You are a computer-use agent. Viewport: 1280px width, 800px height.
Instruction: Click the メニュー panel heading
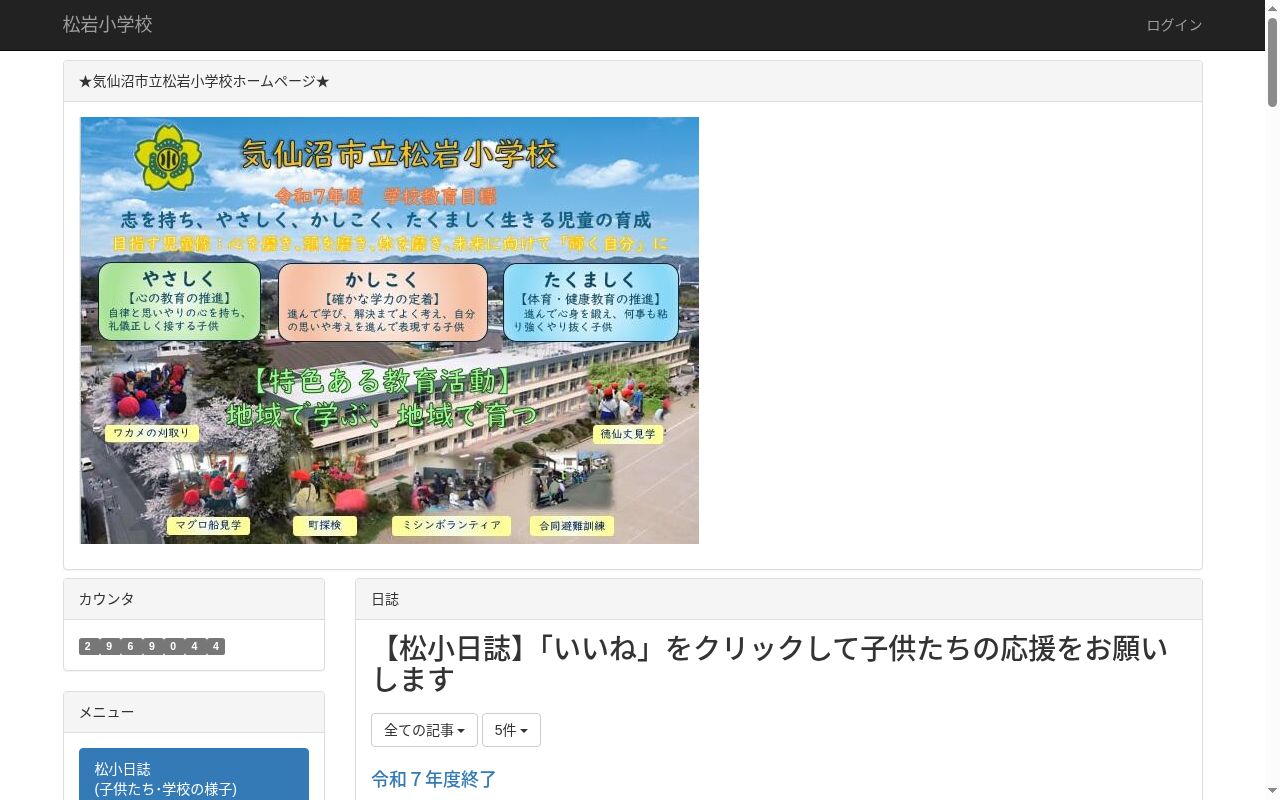click(x=194, y=712)
